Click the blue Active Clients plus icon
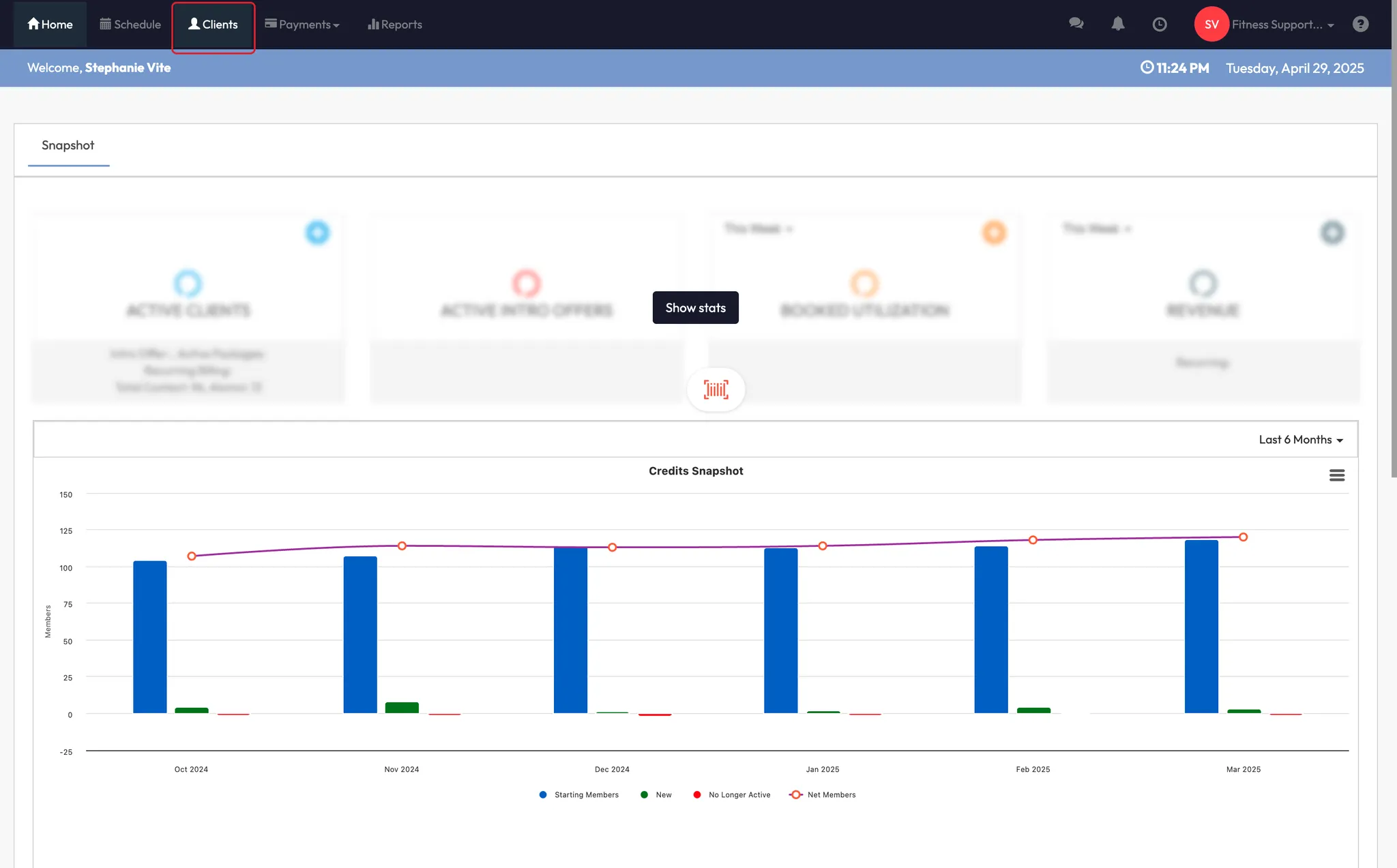This screenshot has width=1397, height=868. 317,233
